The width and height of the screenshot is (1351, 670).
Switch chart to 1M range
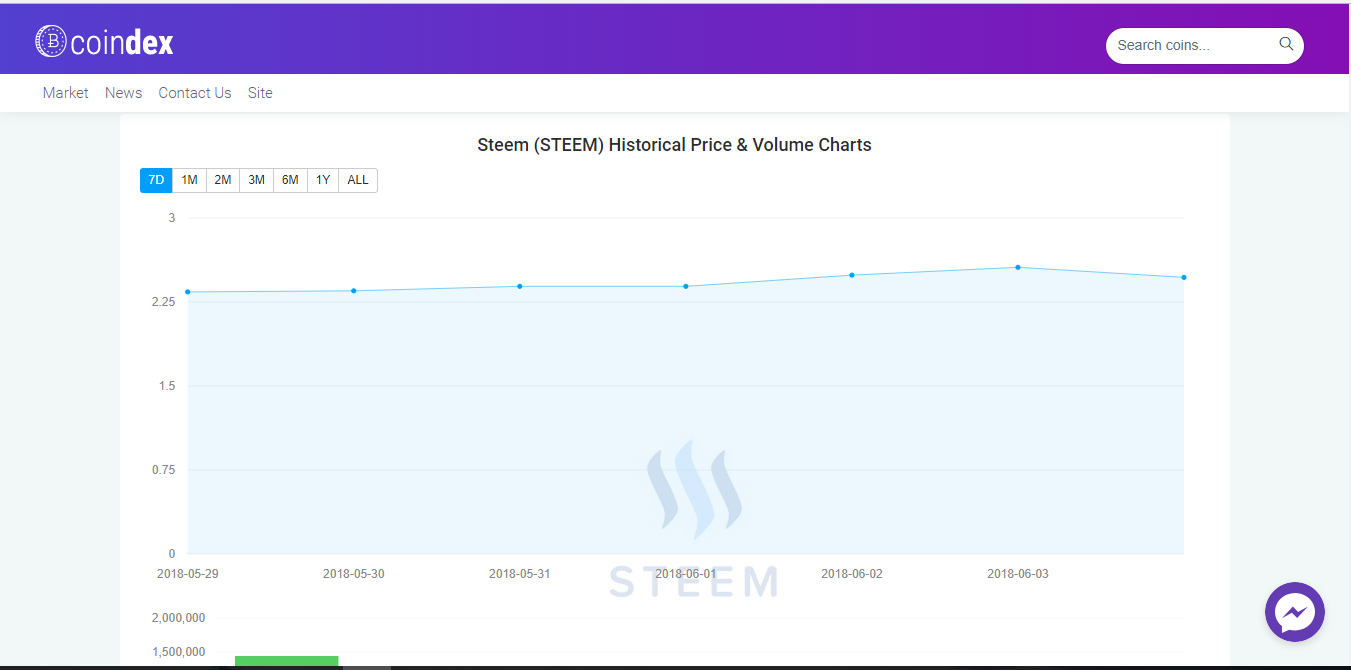coord(189,180)
